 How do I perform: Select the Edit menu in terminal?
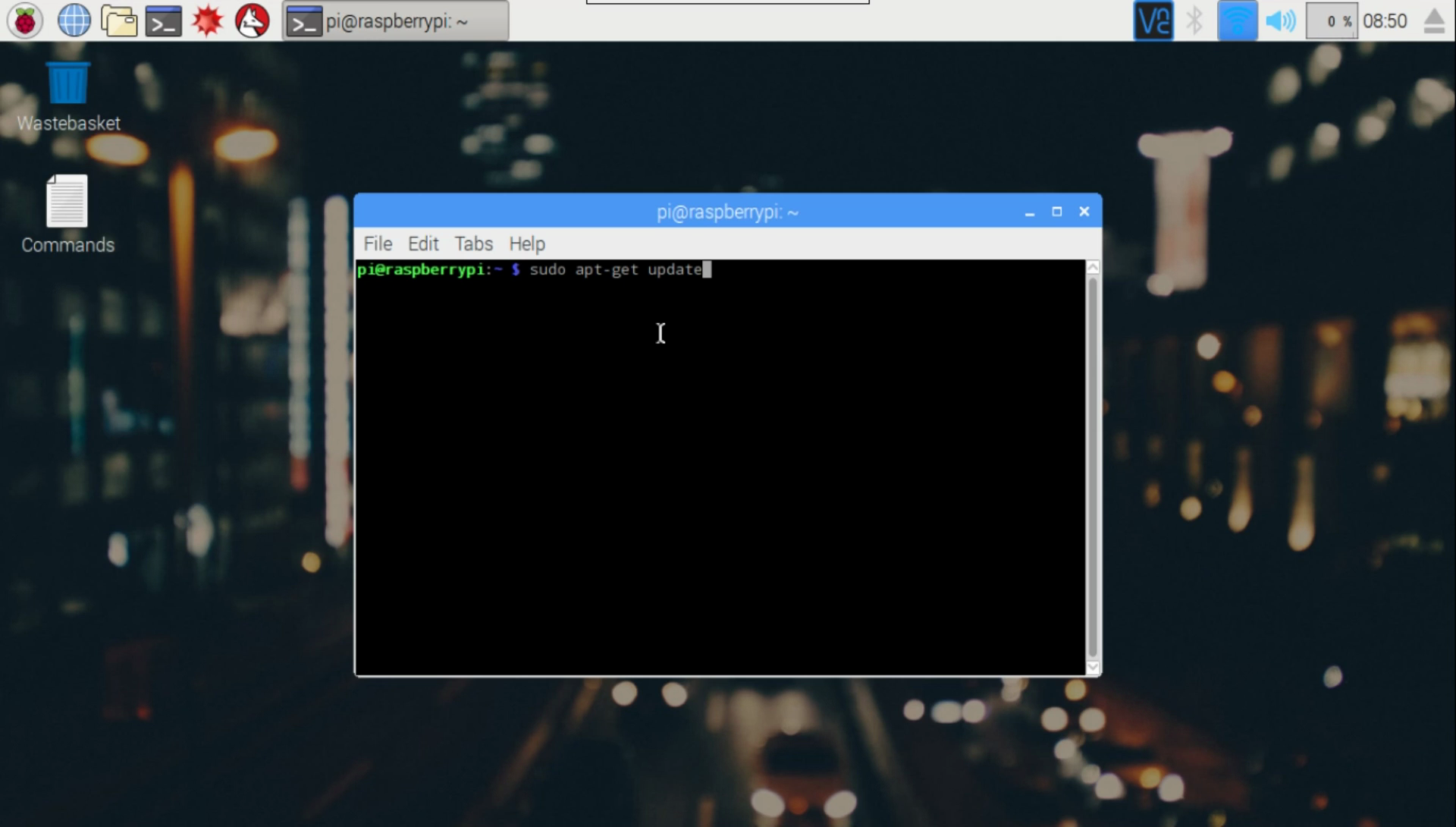(423, 244)
